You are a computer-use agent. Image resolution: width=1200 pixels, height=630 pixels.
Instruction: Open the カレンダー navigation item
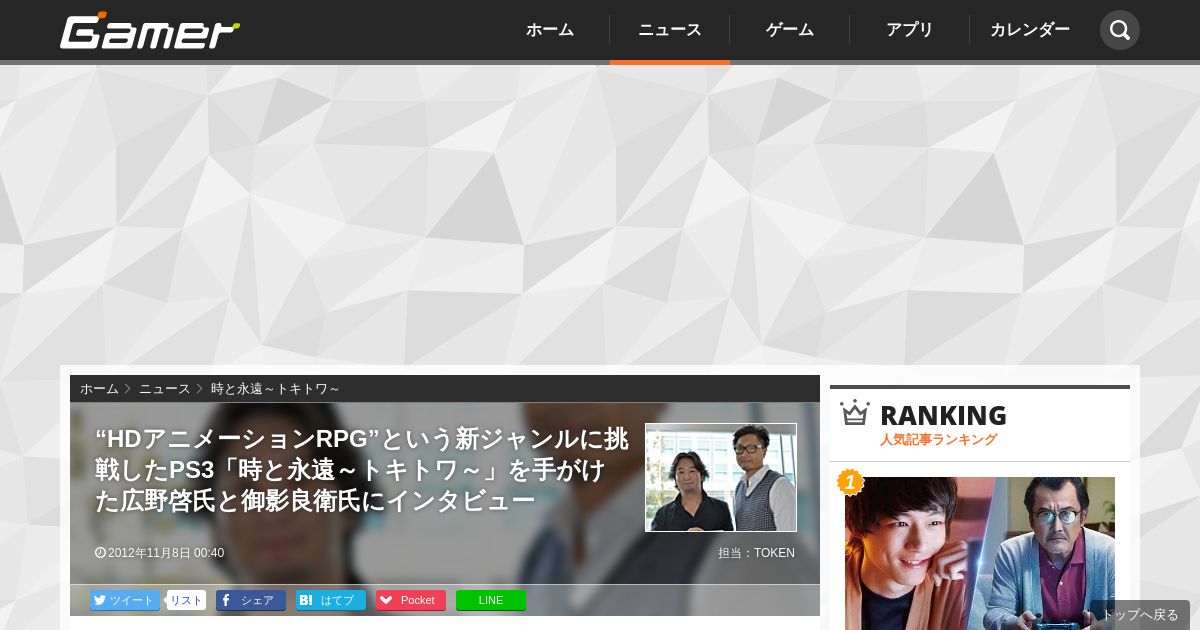pos(1030,30)
